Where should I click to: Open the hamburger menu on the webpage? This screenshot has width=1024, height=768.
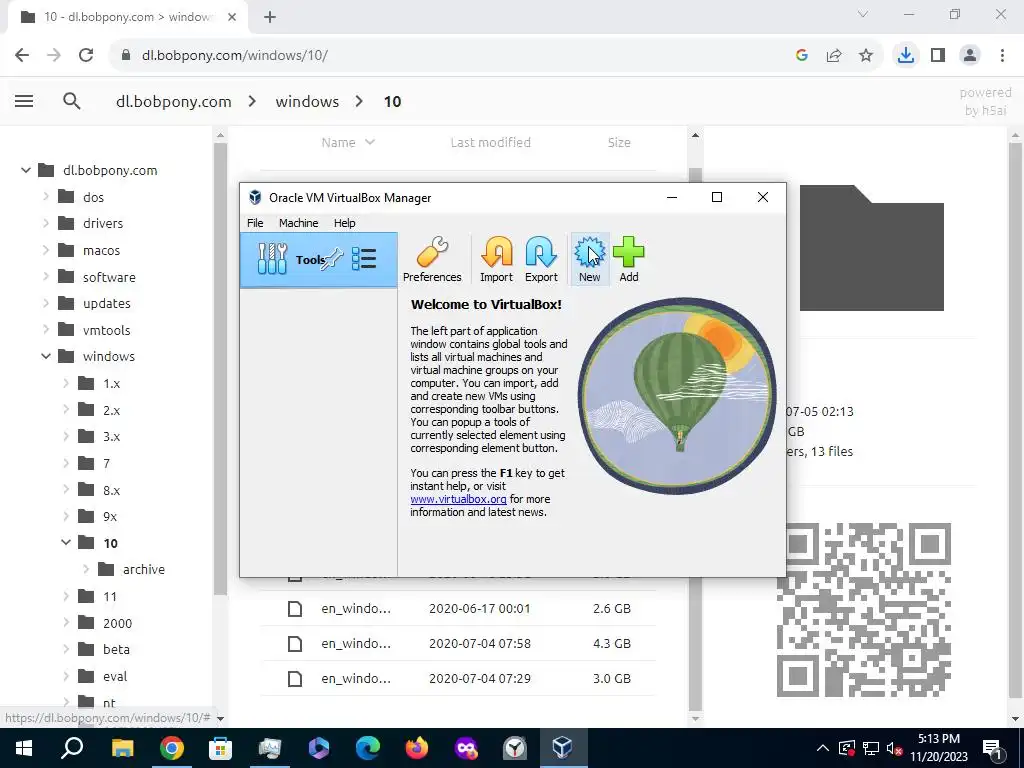pos(24,101)
